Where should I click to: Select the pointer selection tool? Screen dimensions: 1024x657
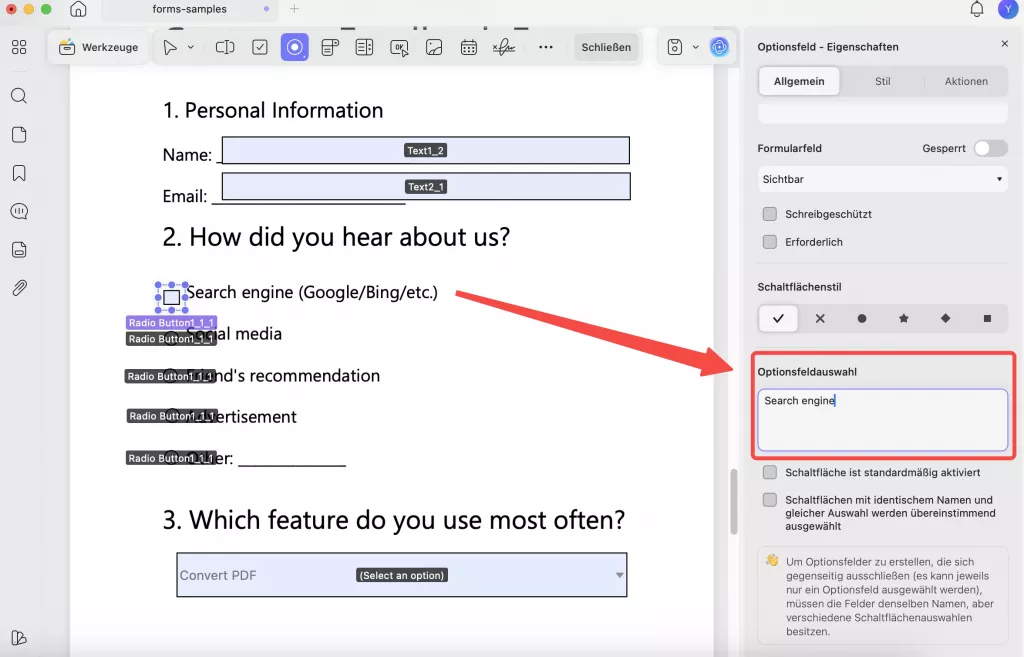coord(170,47)
